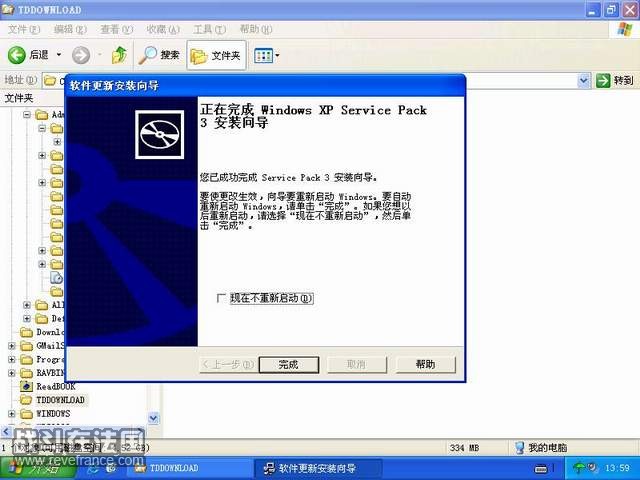The width and height of the screenshot is (640, 480).
Task: Click the folder tree scroll-down arrow
Action: pos(153,418)
